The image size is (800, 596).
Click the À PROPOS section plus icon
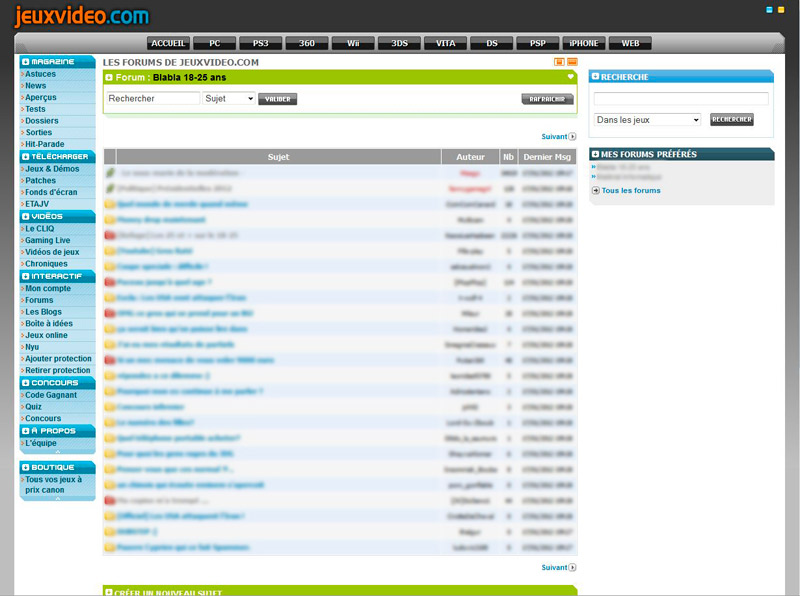[x=26, y=431]
